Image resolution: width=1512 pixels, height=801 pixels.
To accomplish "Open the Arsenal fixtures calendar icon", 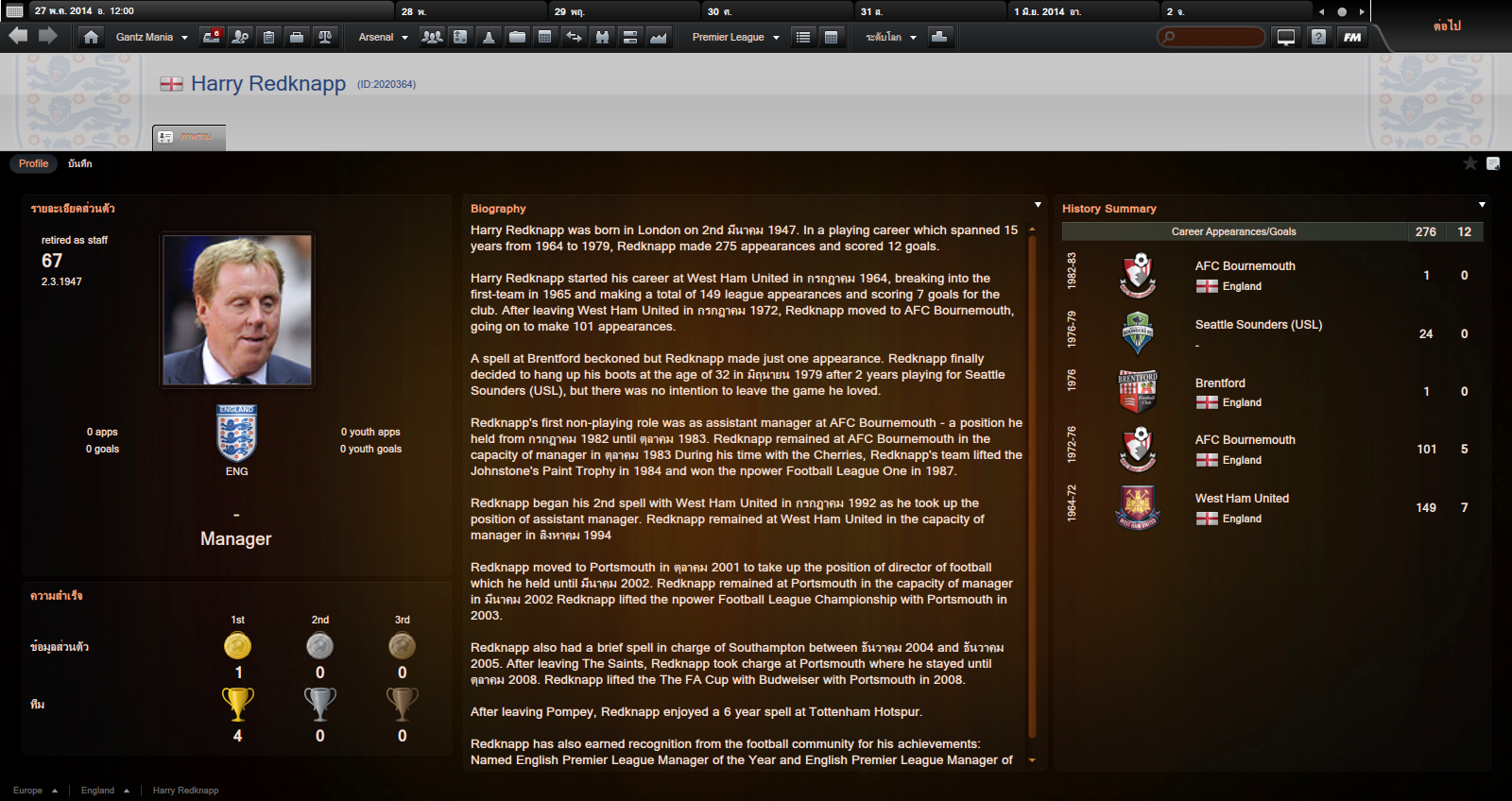I will tap(545, 37).
